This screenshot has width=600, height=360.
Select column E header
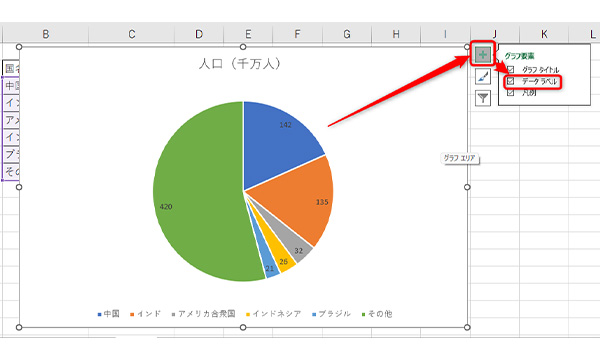coord(248,34)
